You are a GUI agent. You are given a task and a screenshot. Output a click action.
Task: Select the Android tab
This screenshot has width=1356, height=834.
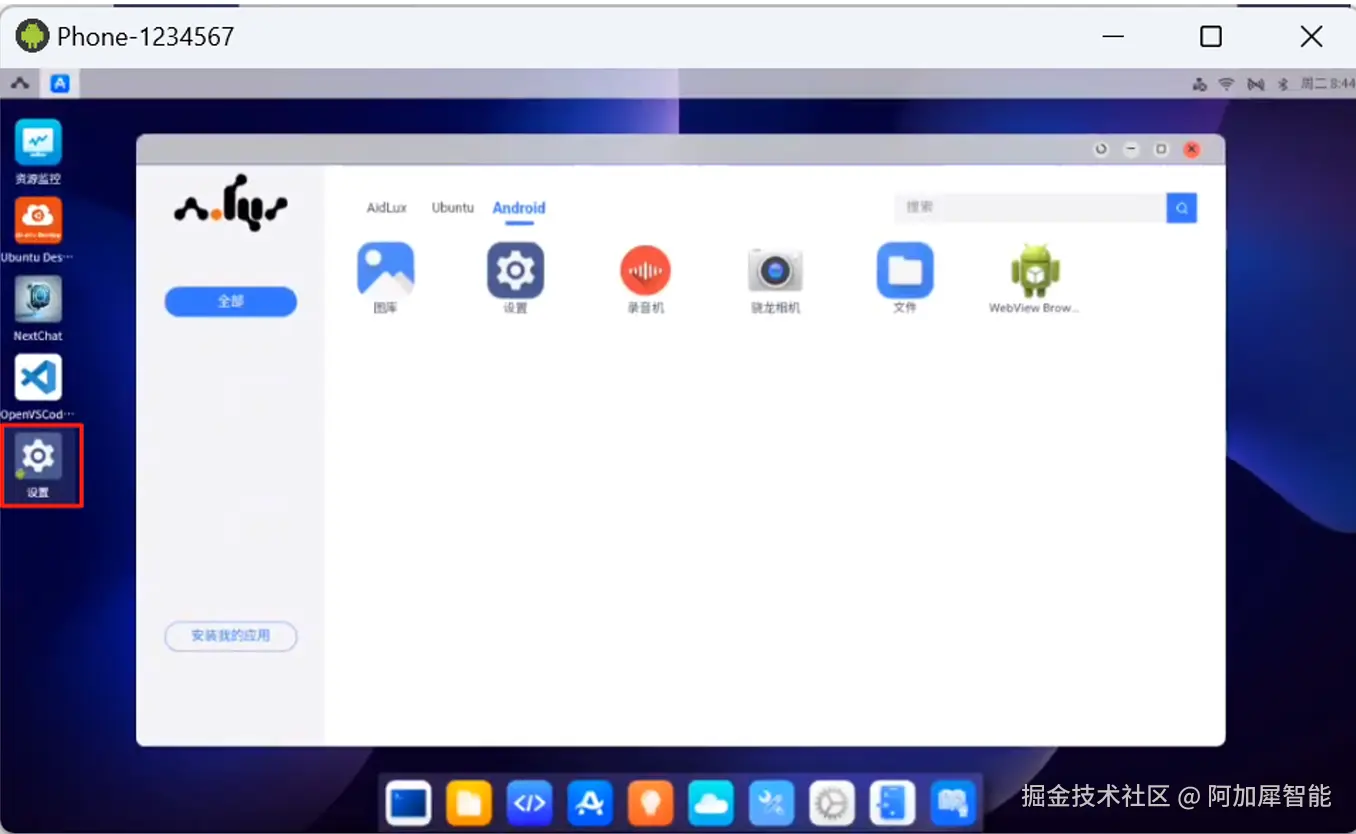519,208
